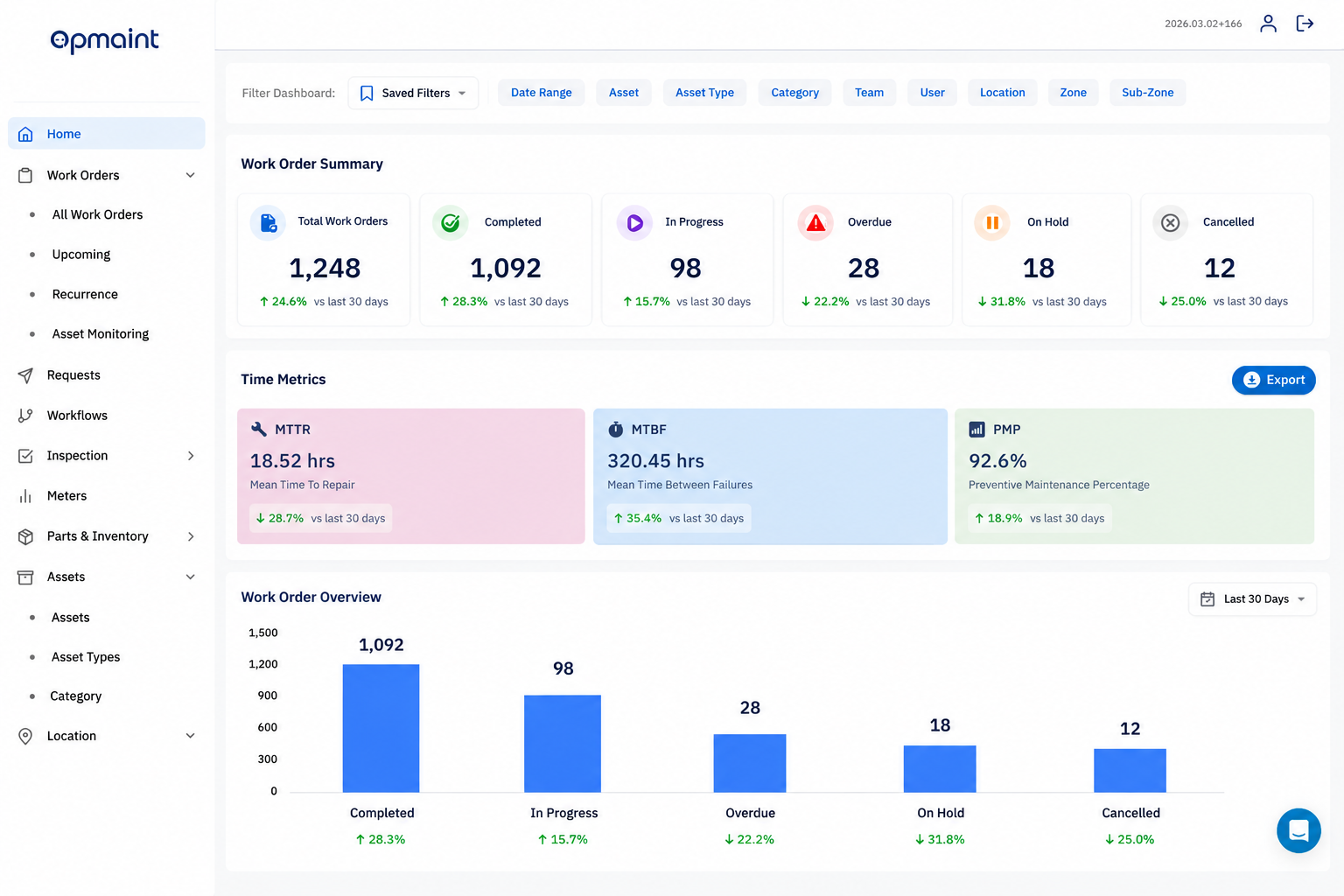The height and width of the screenshot is (896, 1344).
Task: Filter by Asset Type
Action: [704, 93]
